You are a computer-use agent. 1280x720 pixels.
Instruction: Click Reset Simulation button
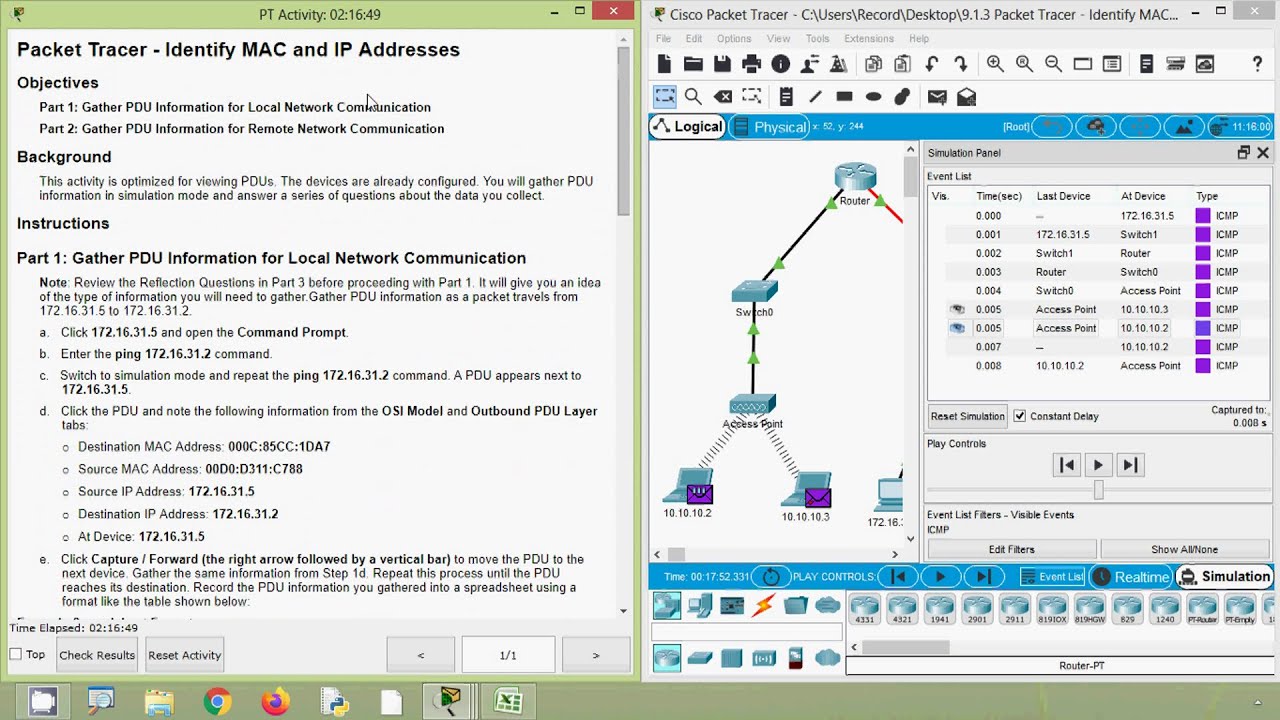click(x=967, y=416)
